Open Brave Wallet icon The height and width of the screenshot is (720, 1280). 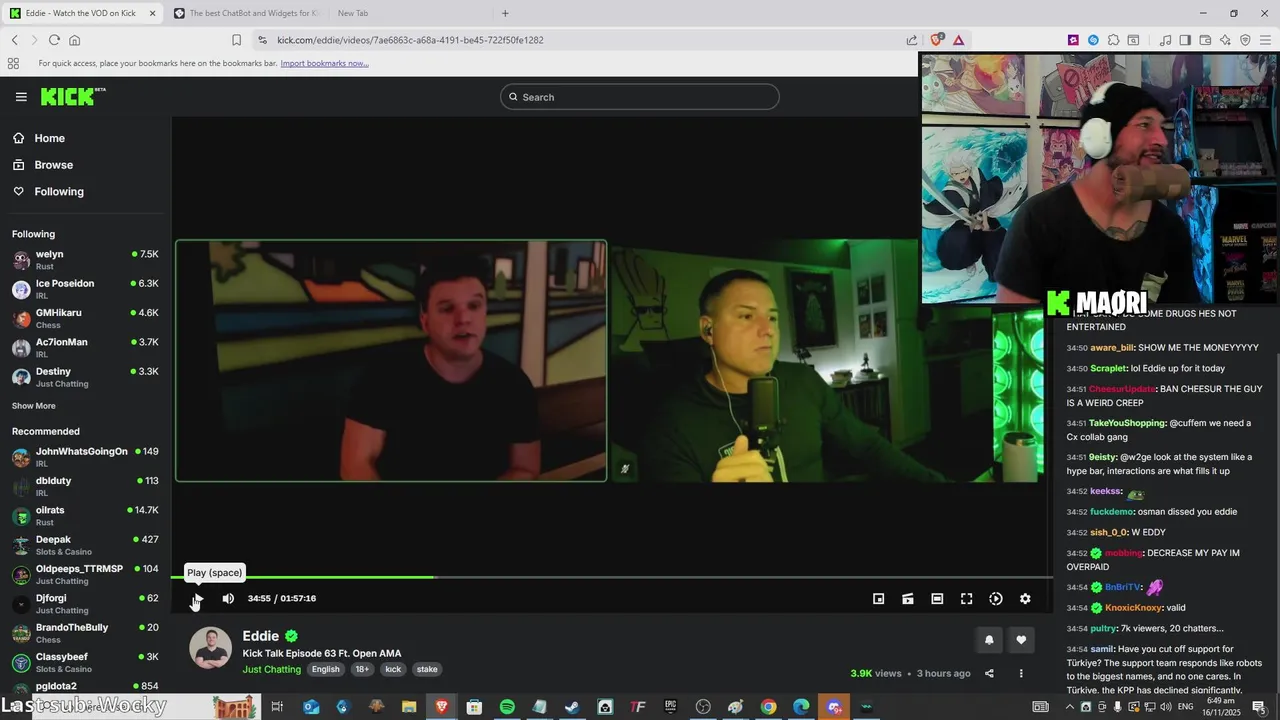pos(1205,40)
